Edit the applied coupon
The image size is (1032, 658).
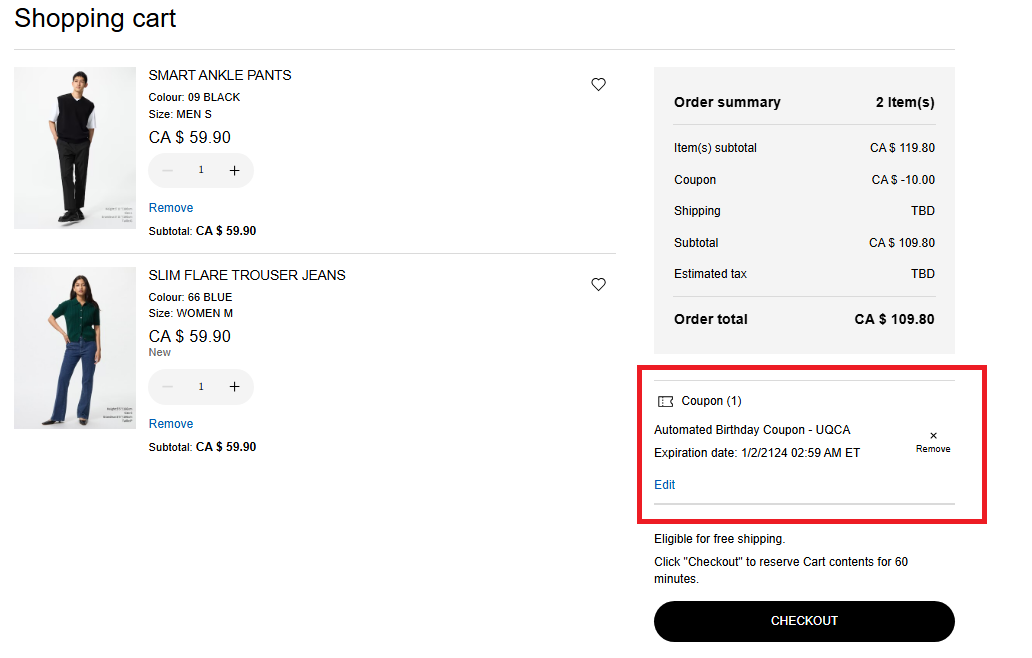pyautogui.click(x=664, y=485)
